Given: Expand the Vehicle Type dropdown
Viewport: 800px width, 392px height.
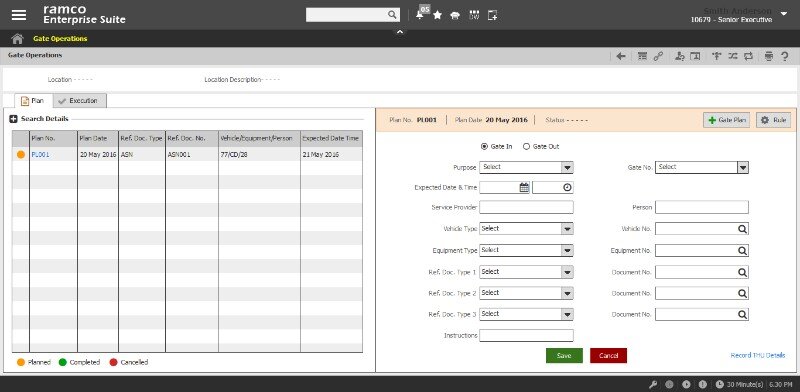Looking at the screenshot, I should coord(526,229).
